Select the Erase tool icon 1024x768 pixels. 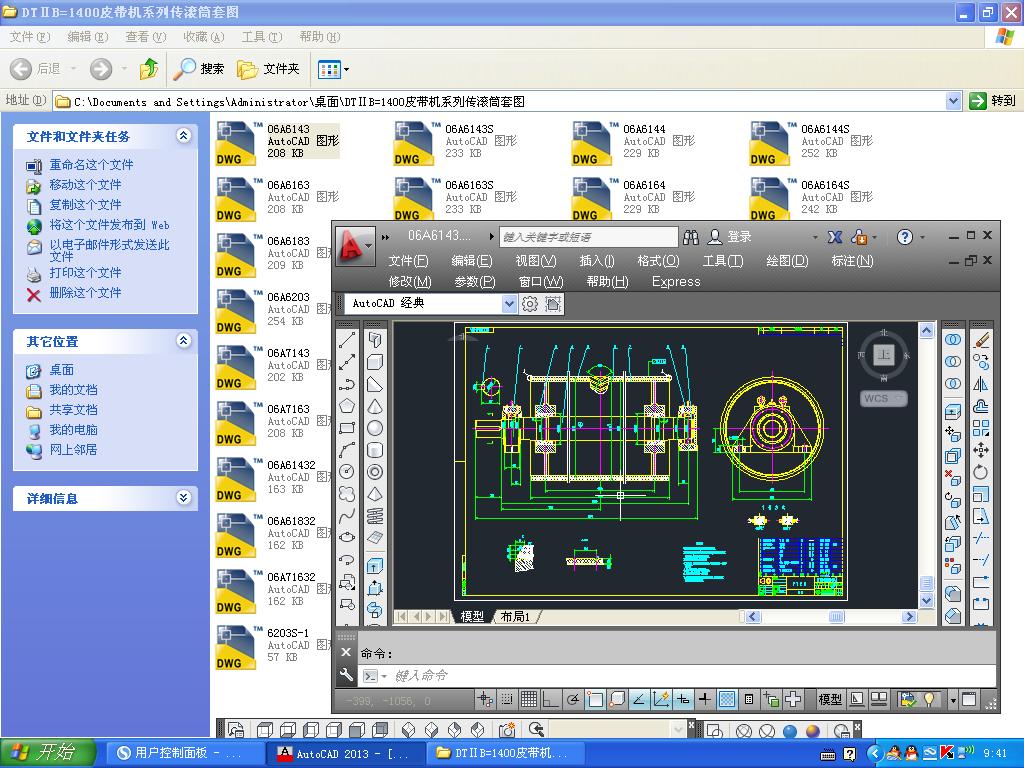click(981, 340)
